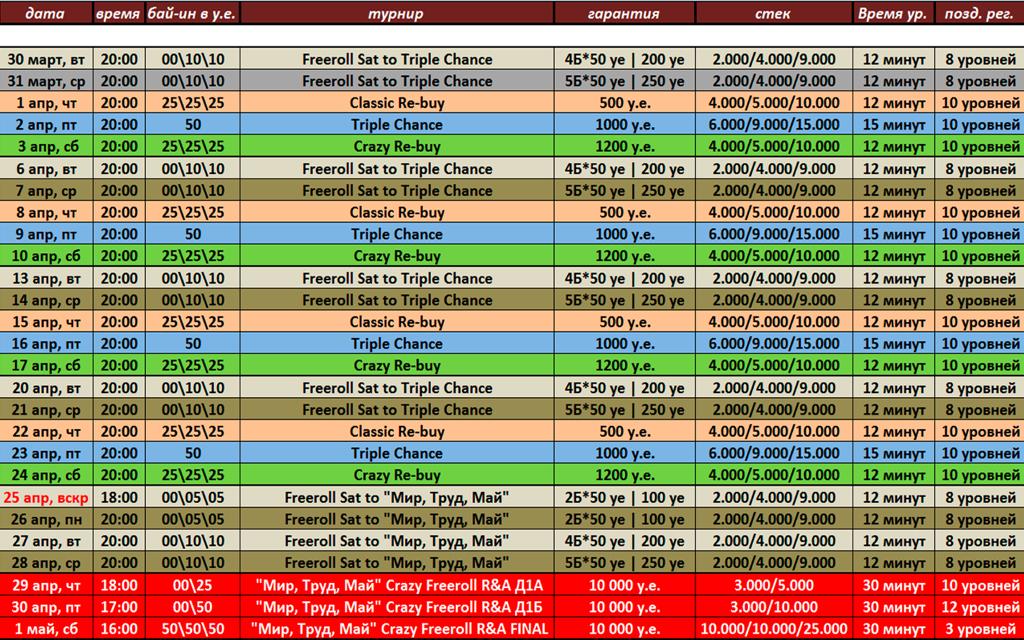The height and width of the screenshot is (640, 1024).
Task: Select the '29 апр, чт' date cell
Action: 46,585
